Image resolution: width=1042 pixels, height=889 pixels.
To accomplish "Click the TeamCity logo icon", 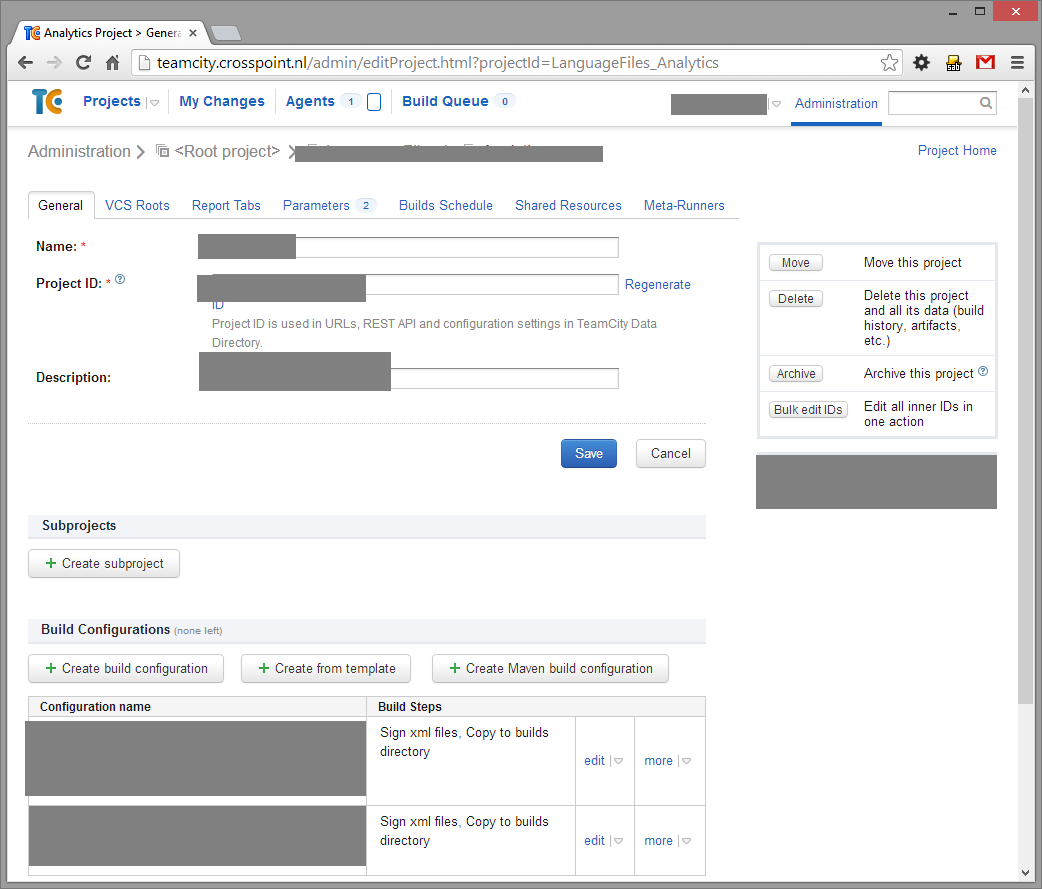I will click(x=47, y=101).
